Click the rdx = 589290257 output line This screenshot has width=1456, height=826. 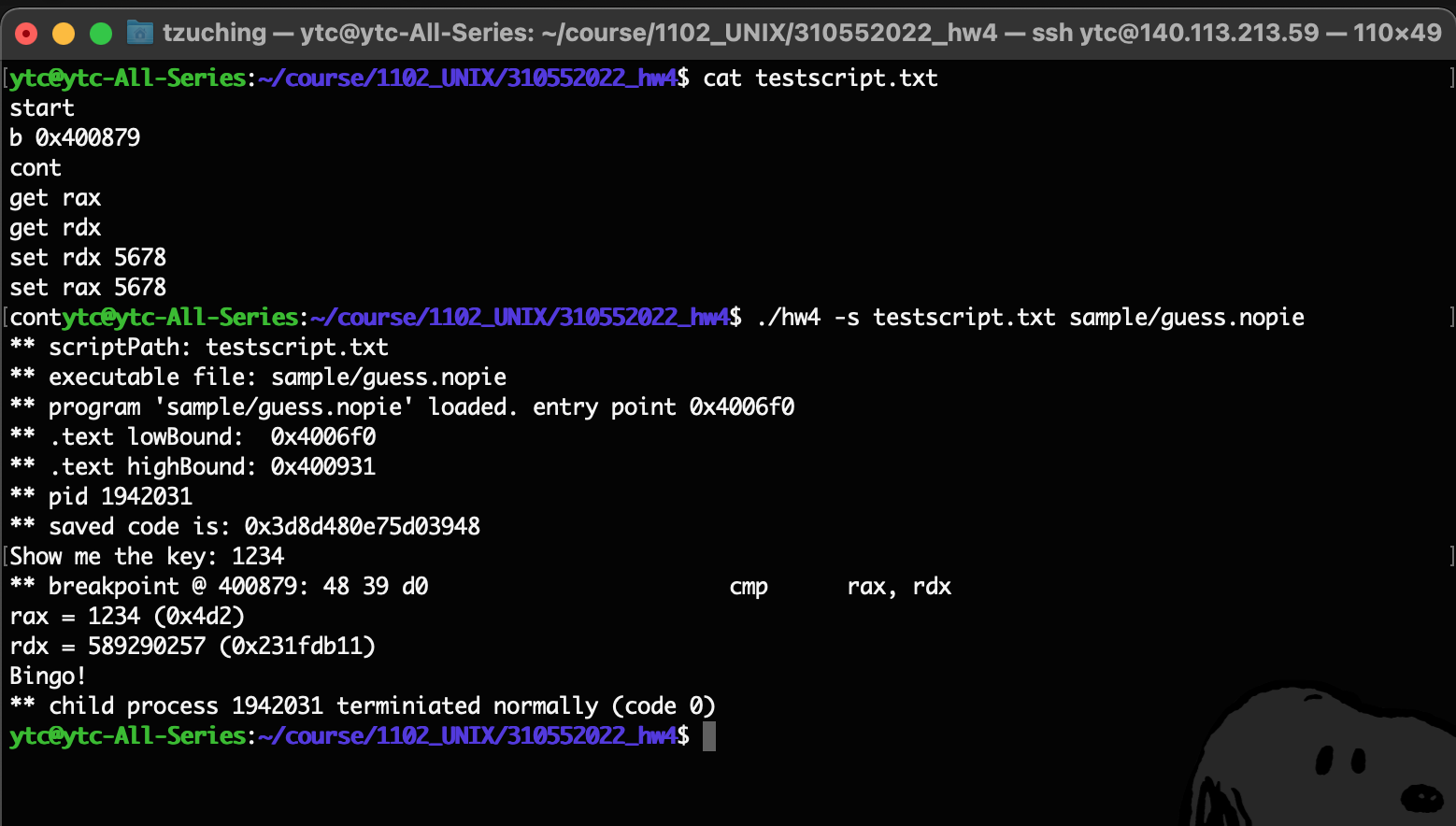[x=187, y=646]
